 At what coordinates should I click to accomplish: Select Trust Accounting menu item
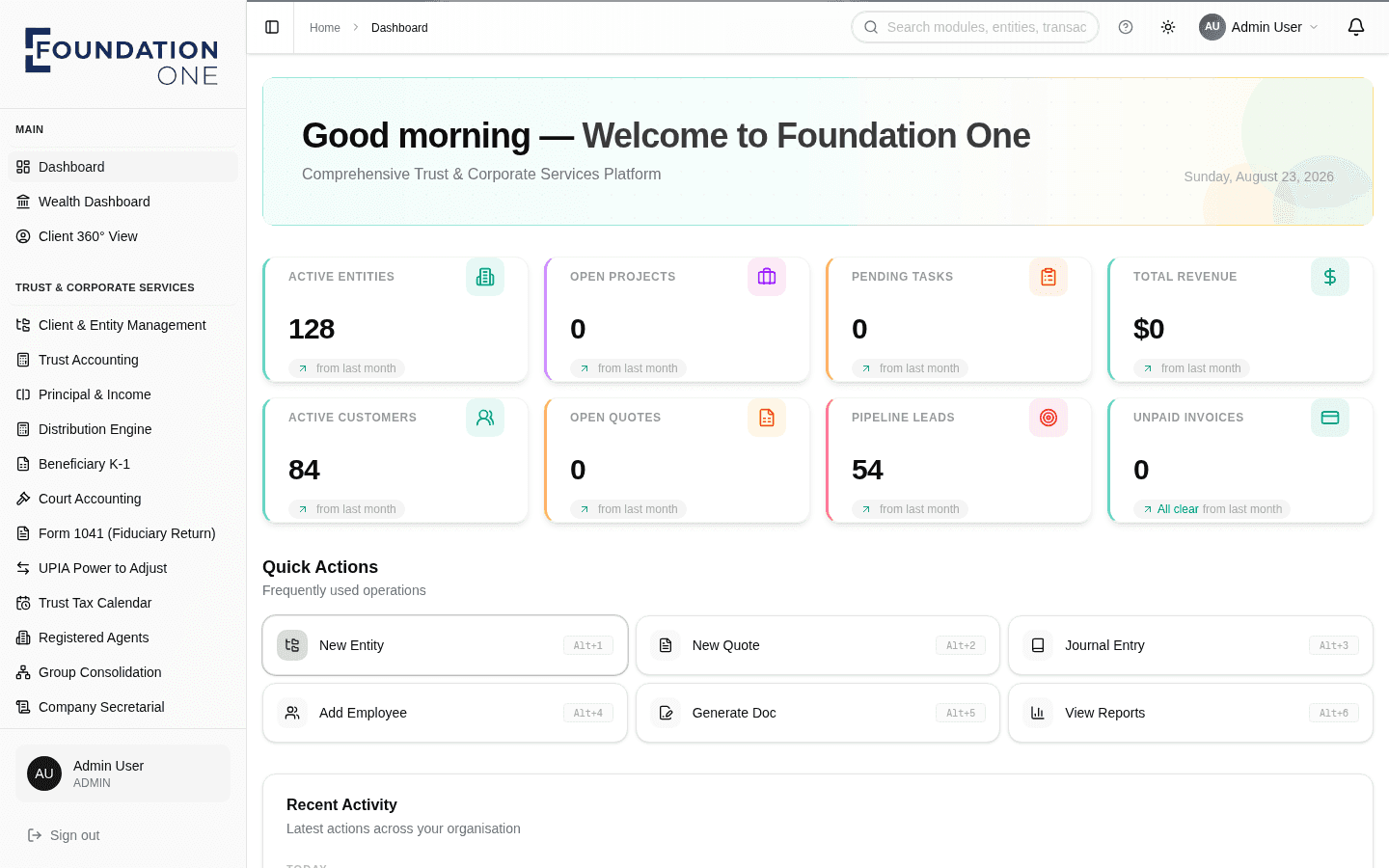pos(123,360)
